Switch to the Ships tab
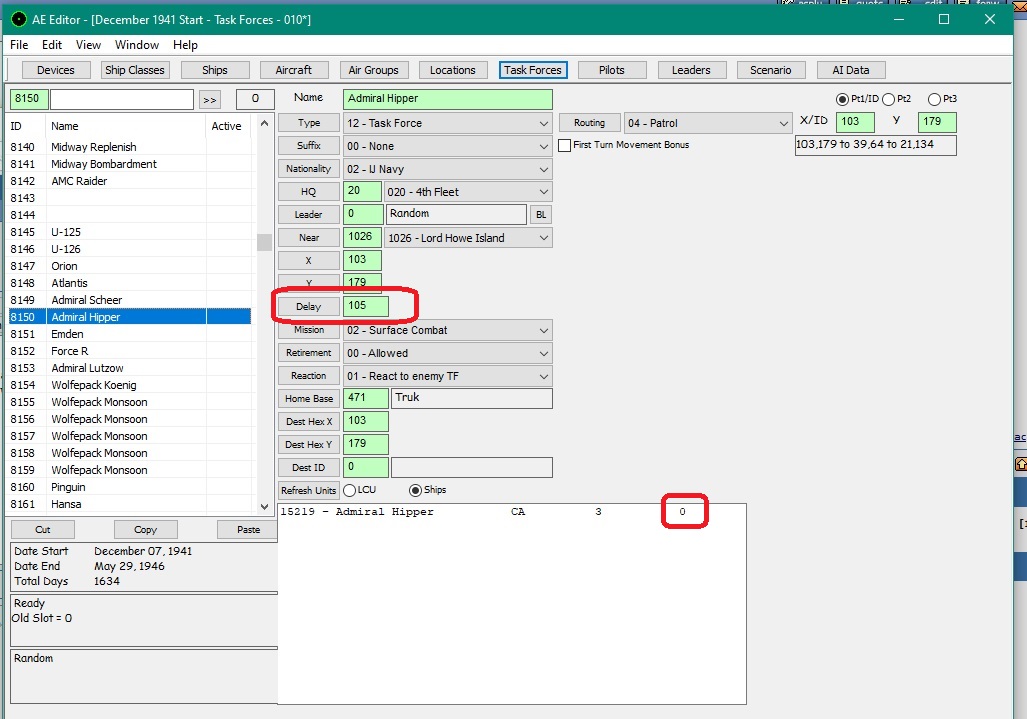This screenshot has height=719, width=1027. click(215, 70)
